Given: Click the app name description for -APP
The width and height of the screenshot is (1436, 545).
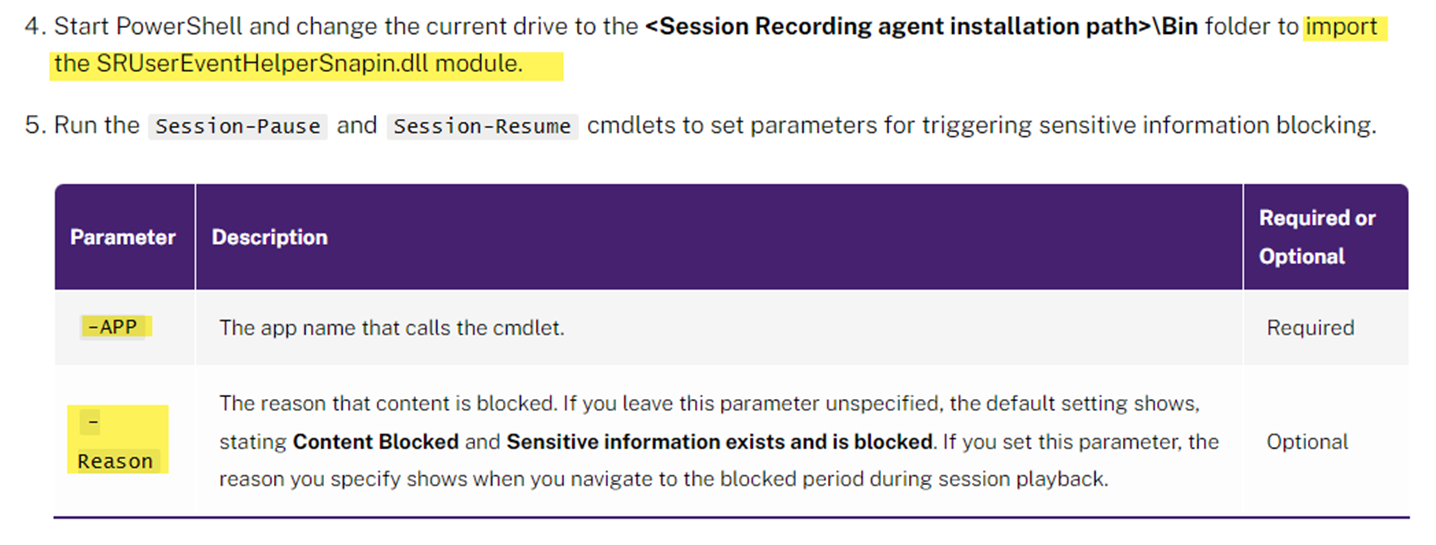Looking at the screenshot, I should click(x=391, y=328).
